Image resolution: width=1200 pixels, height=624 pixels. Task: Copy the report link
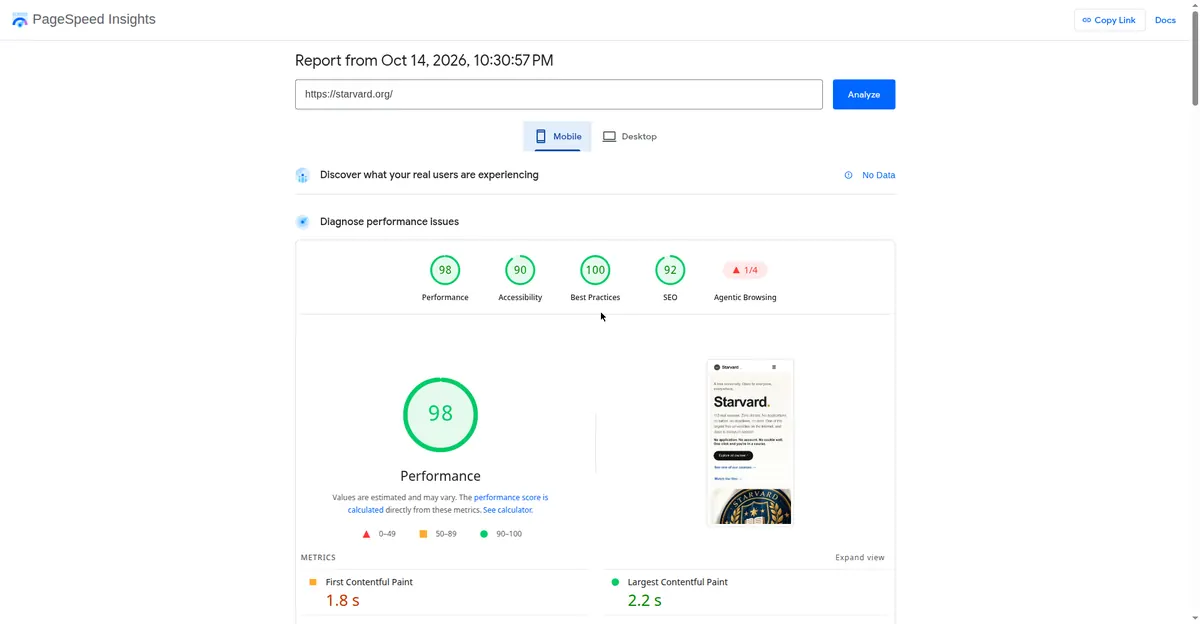tap(1109, 20)
